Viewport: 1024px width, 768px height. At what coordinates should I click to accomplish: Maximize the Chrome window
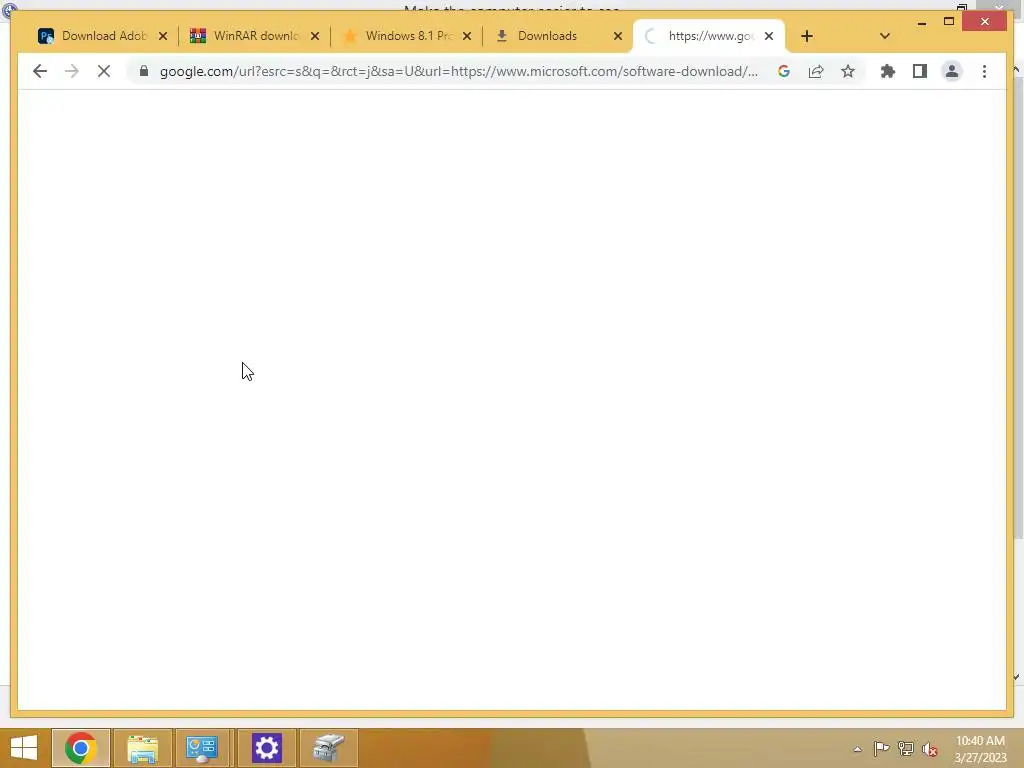click(949, 22)
